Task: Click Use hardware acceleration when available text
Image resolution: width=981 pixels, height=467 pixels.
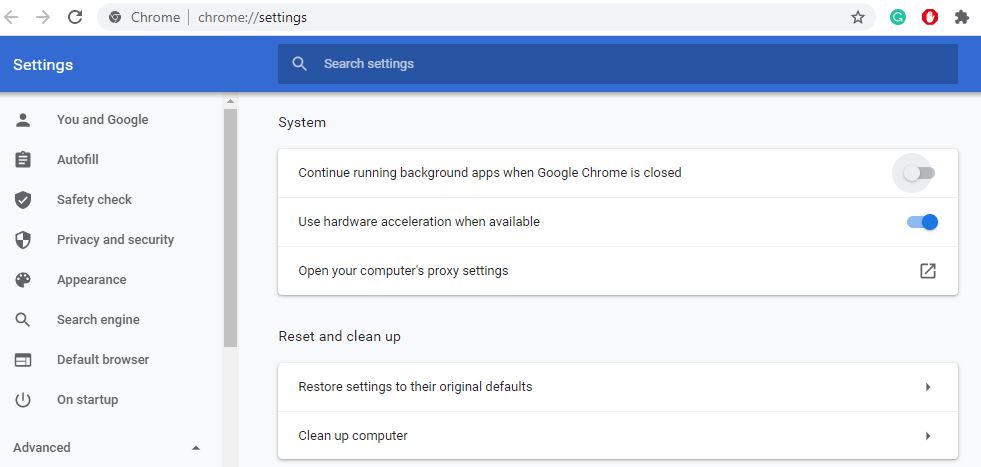Action: click(419, 222)
